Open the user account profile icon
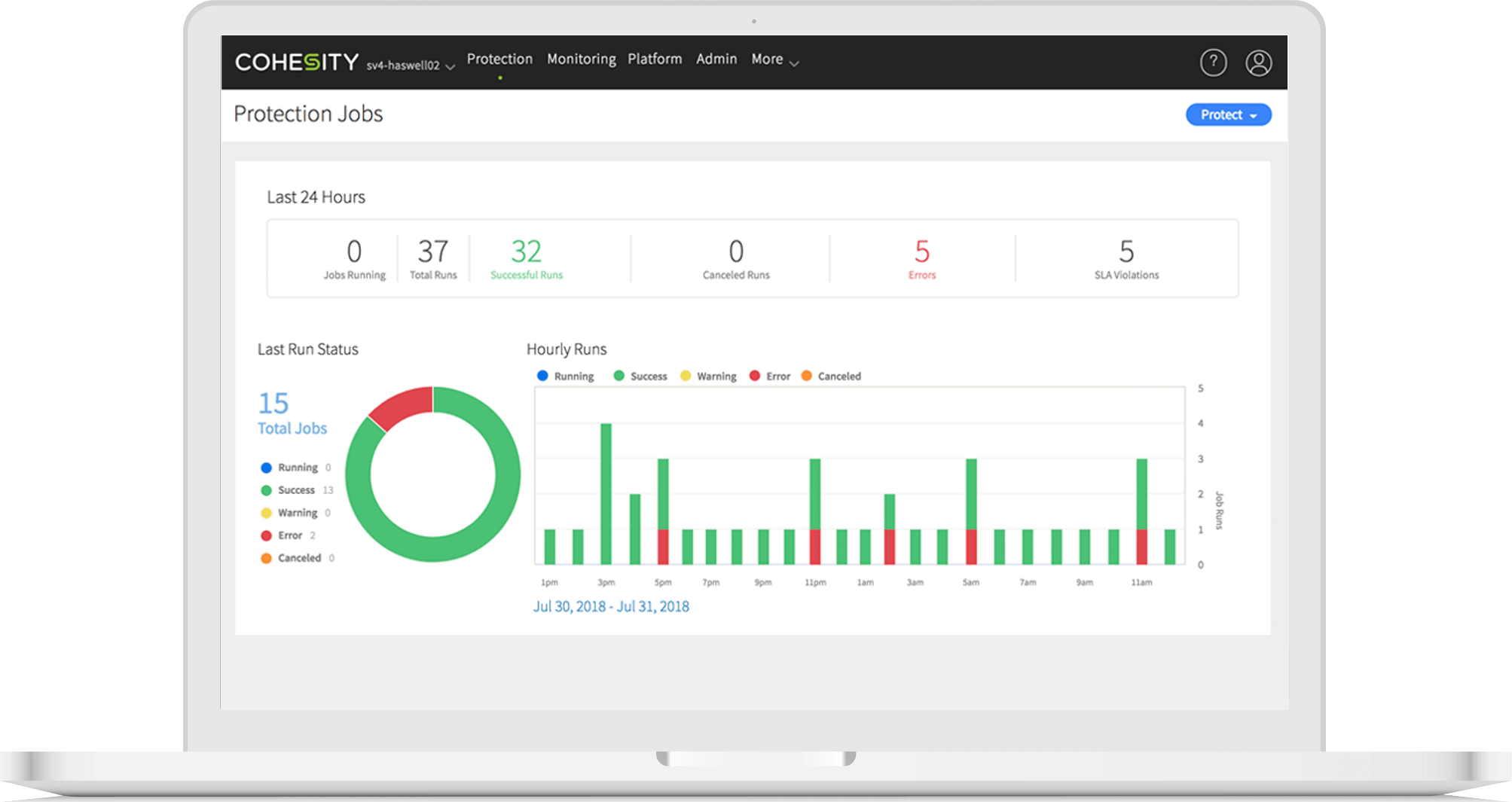1512x802 pixels. [1258, 63]
